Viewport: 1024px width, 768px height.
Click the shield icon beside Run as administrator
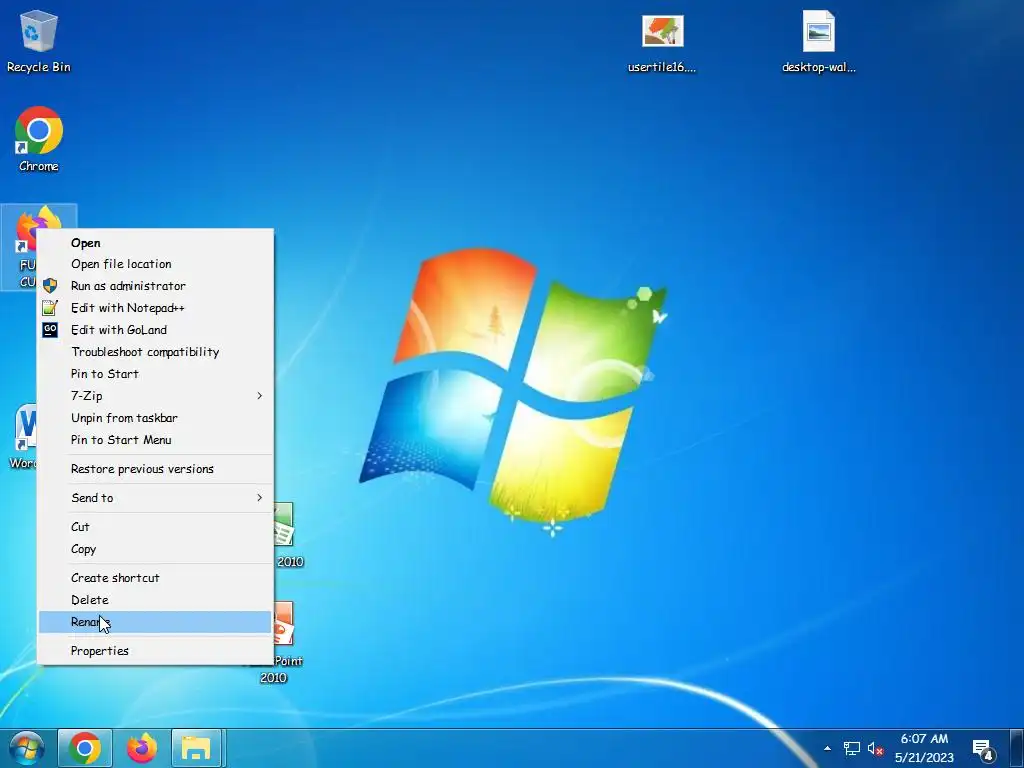pos(50,285)
